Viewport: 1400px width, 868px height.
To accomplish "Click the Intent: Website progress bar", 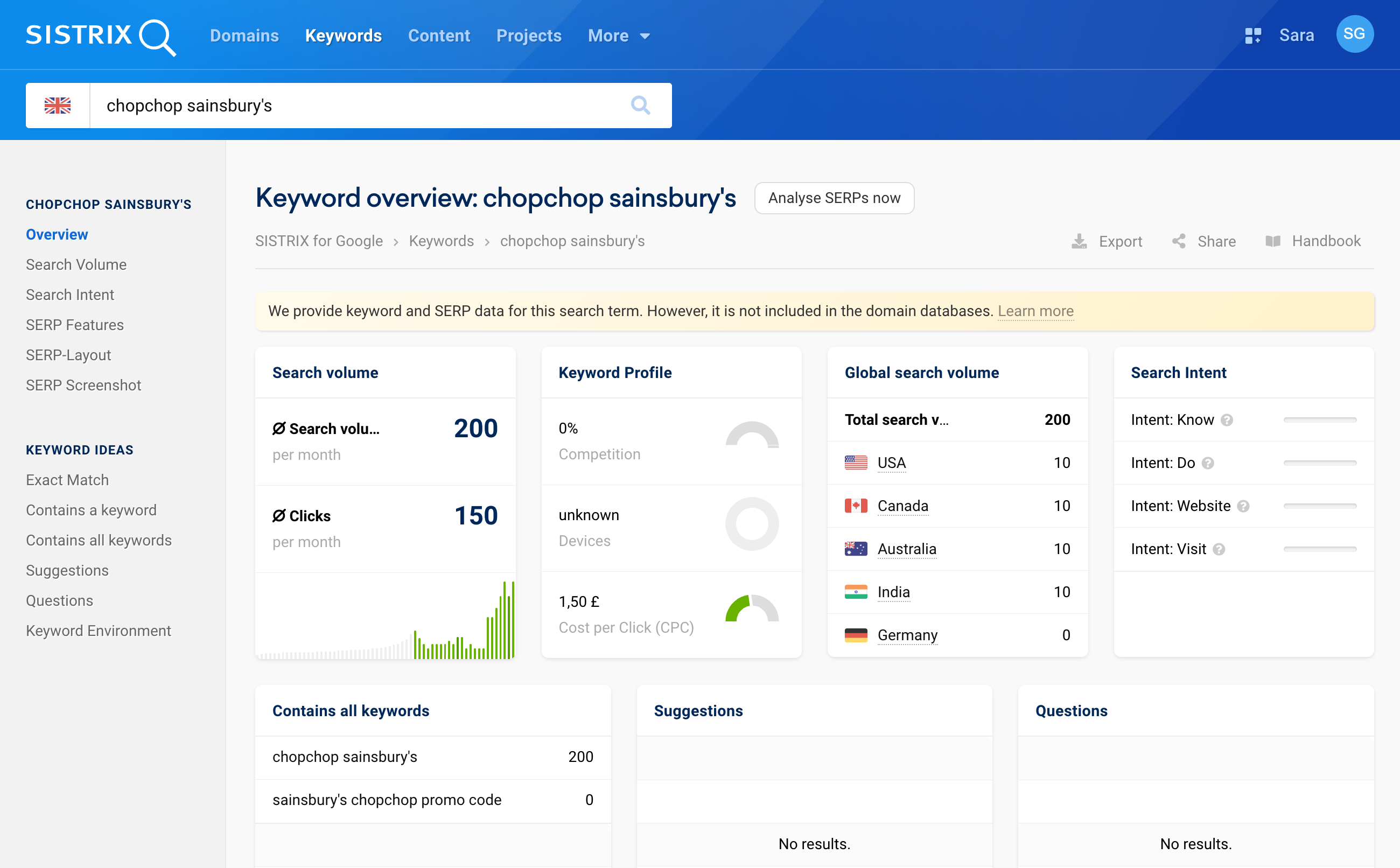I will tap(1320, 506).
